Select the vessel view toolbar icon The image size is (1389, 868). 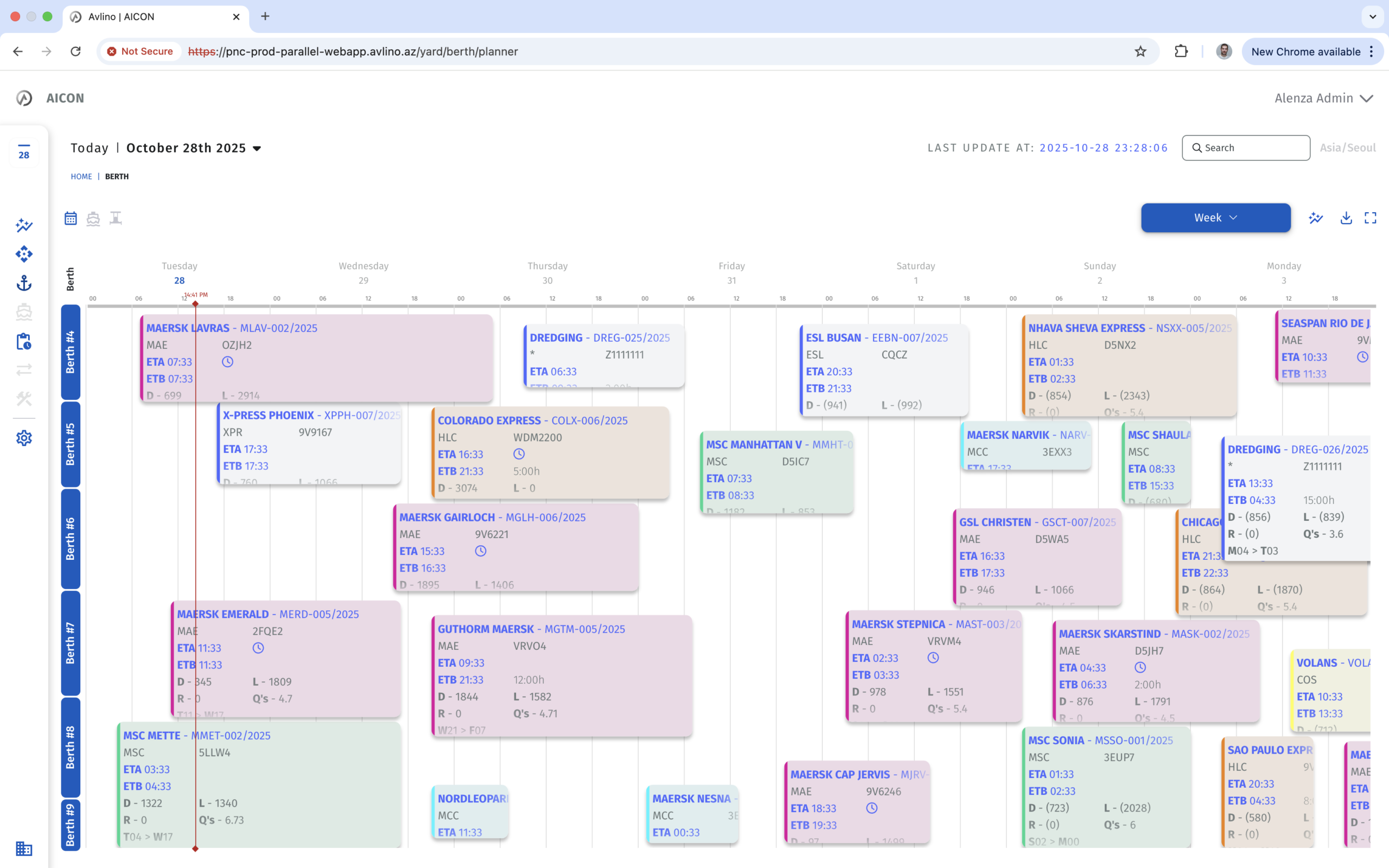[93, 218]
